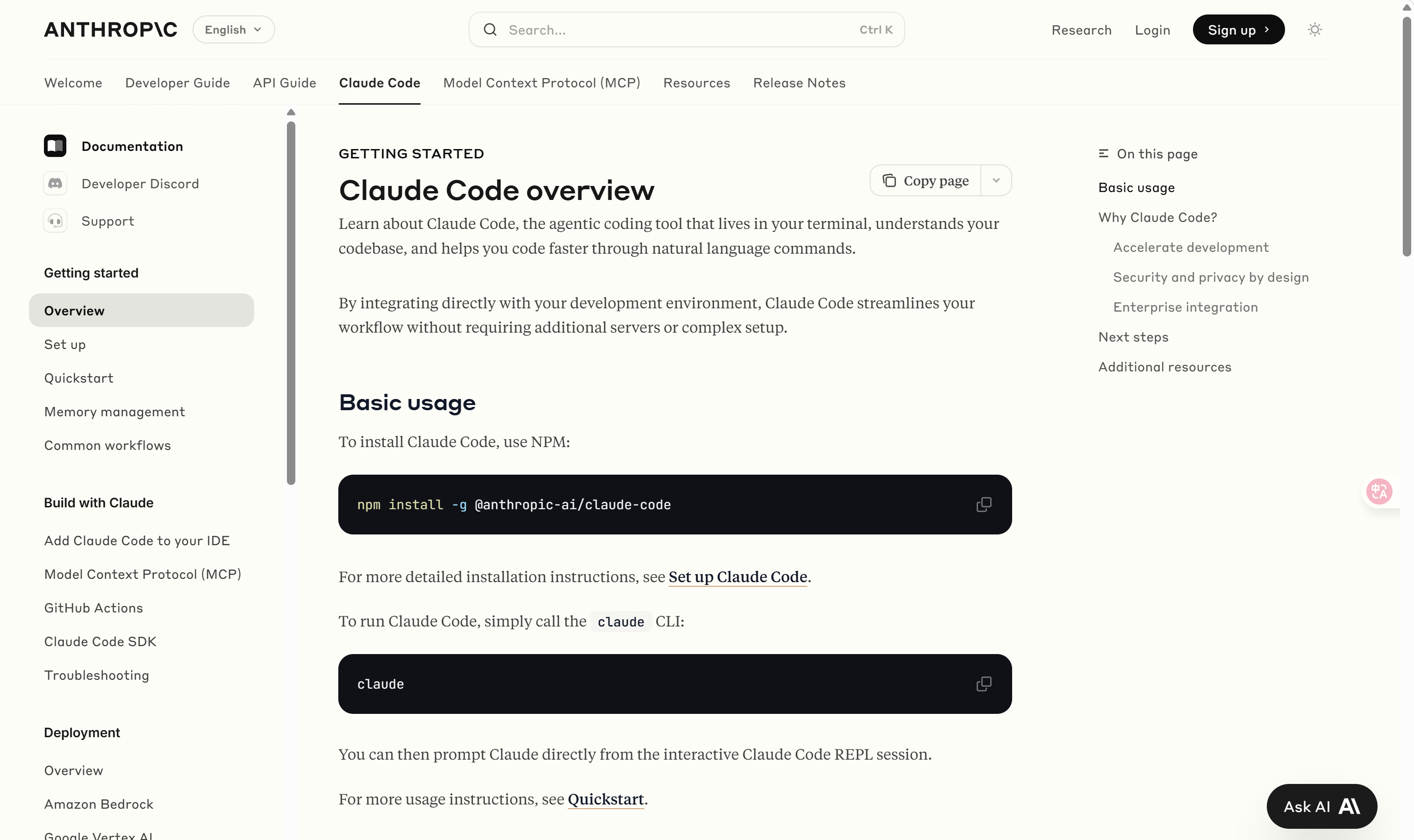This screenshot has height=840, width=1414.
Task: Jump to Why Claude Code? section
Action: [1157, 217]
